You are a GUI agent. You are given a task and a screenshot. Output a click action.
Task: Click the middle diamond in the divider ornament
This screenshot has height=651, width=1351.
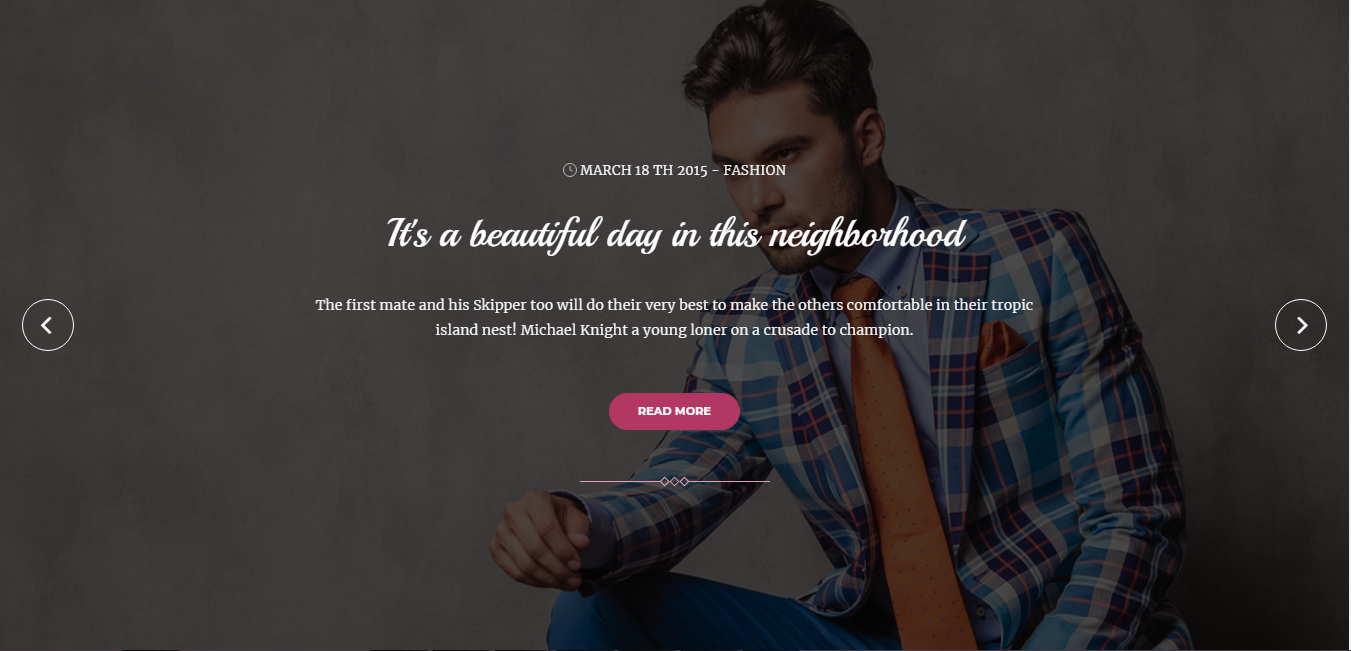pos(675,482)
